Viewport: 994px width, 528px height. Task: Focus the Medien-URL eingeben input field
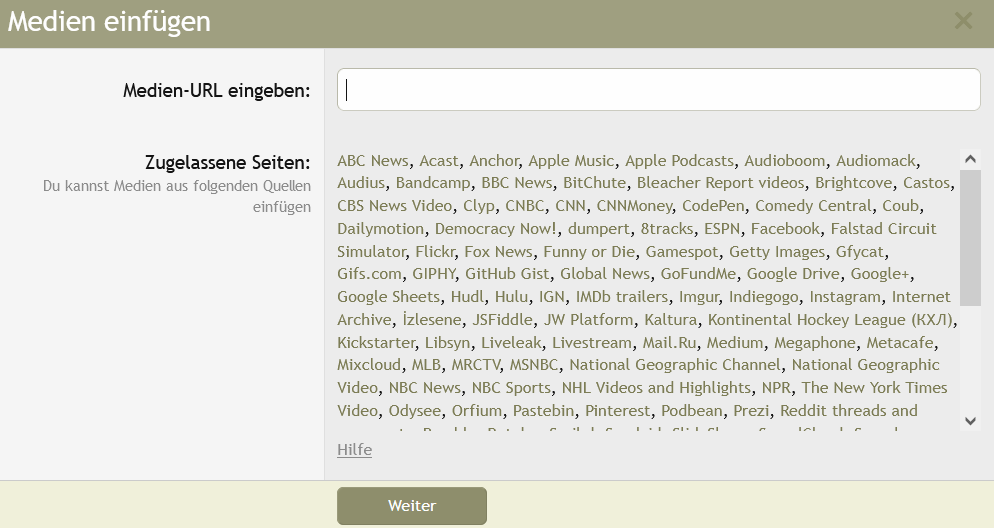click(659, 89)
